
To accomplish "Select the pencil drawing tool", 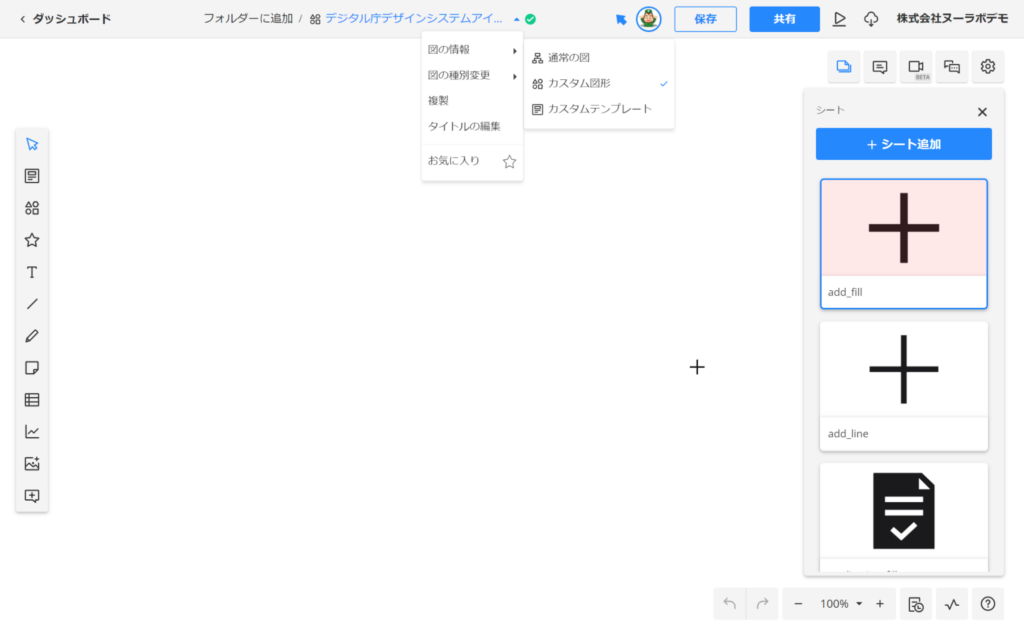I will point(32,336).
